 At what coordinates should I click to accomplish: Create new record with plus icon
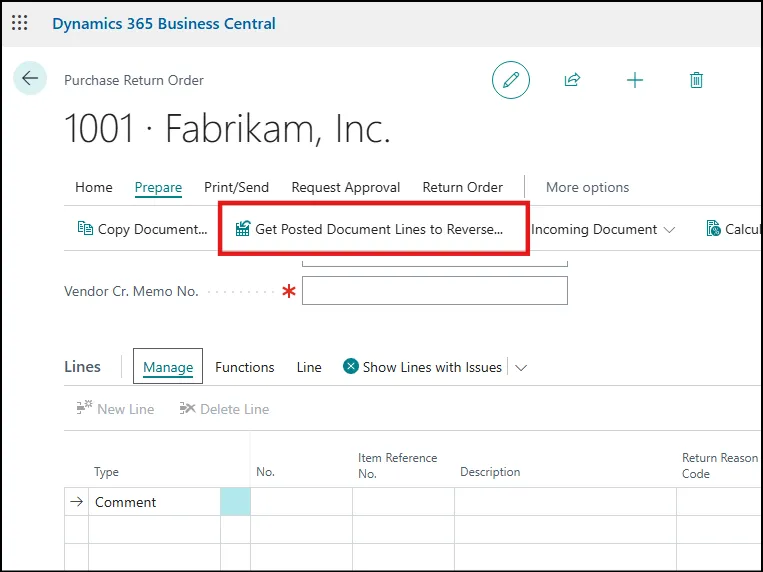coord(635,80)
